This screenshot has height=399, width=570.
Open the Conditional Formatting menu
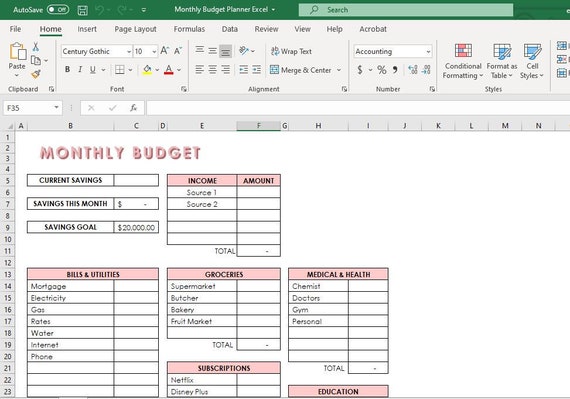click(x=463, y=61)
